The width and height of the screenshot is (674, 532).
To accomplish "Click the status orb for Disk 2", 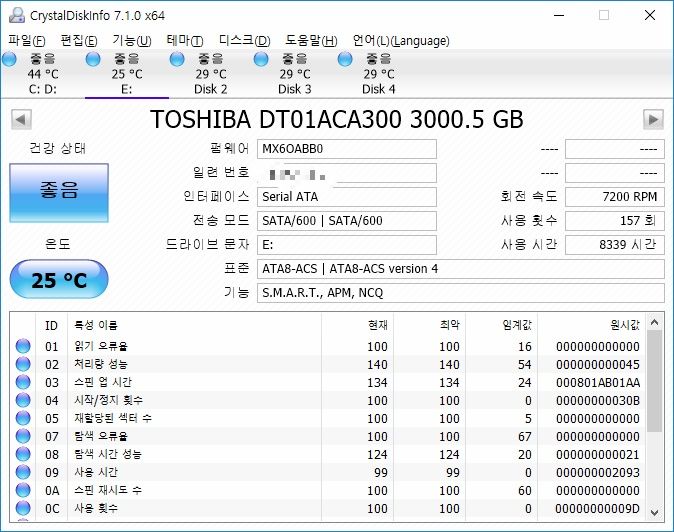I will (177, 59).
